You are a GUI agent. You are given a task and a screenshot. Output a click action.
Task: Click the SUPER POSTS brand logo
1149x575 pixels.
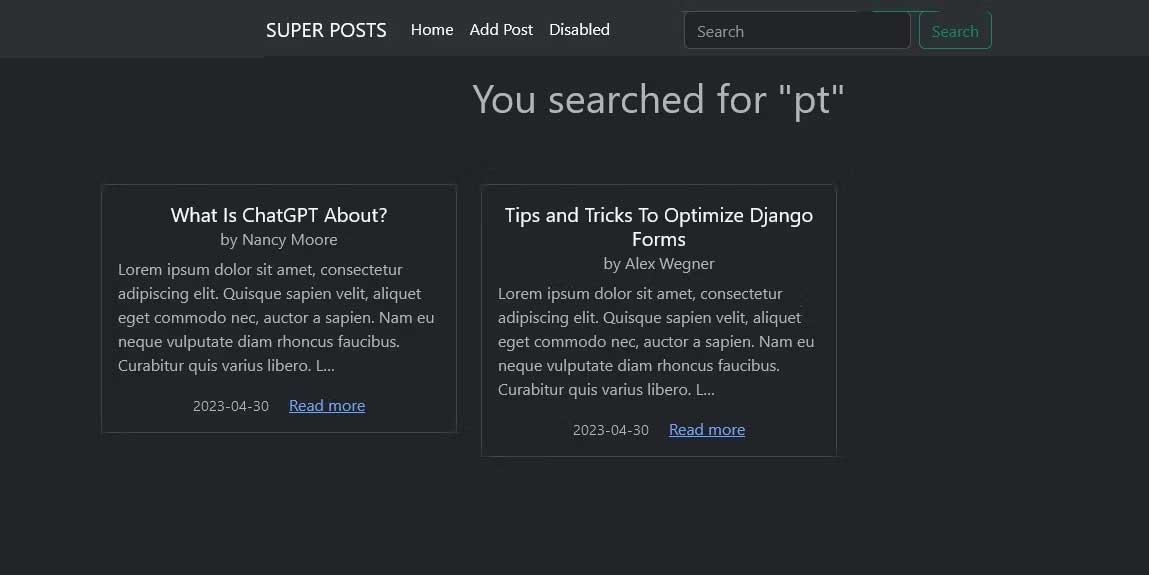pos(326,30)
